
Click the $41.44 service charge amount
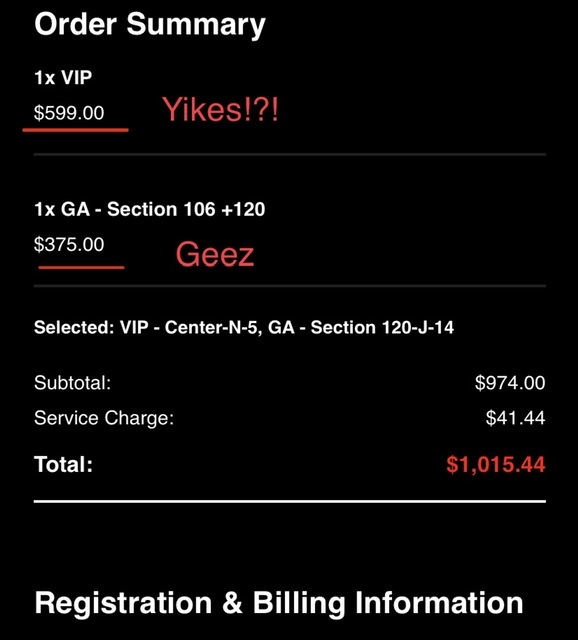point(515,418)
